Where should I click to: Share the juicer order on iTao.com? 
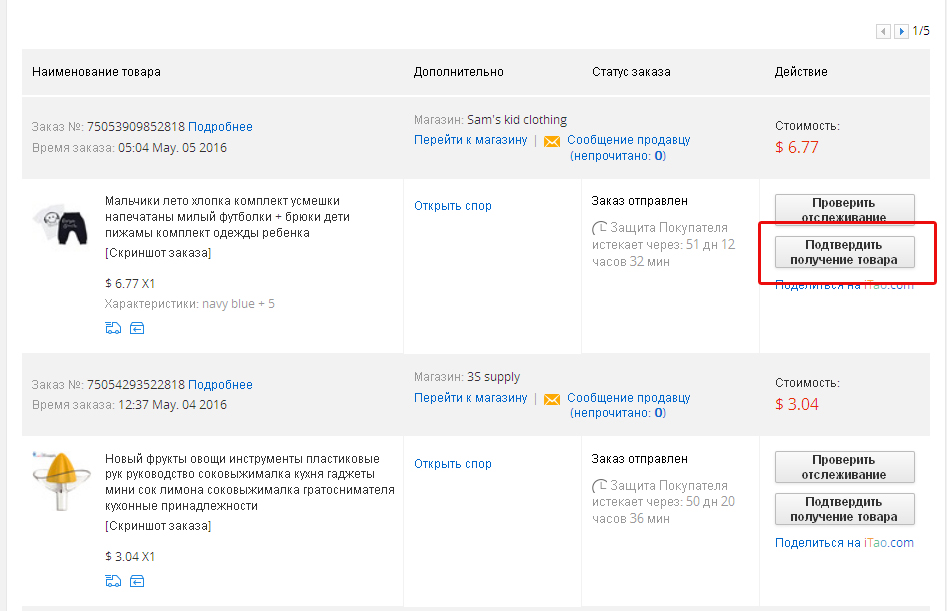tap(844, 543)
